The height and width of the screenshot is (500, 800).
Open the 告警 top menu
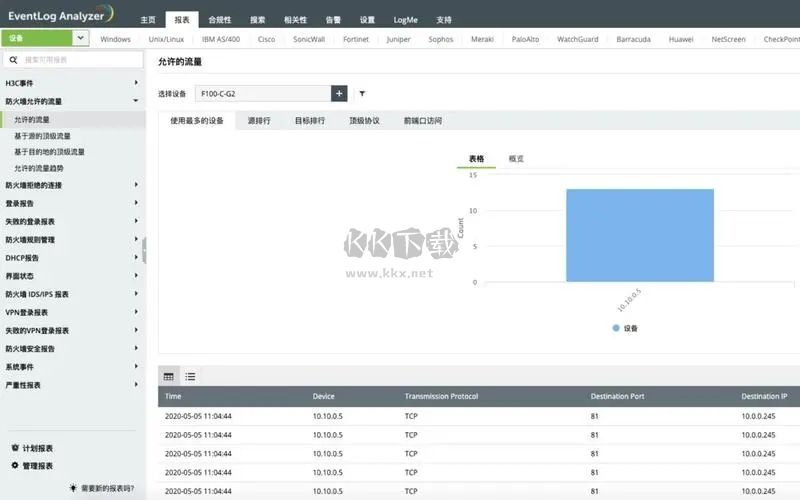[333, 20]
